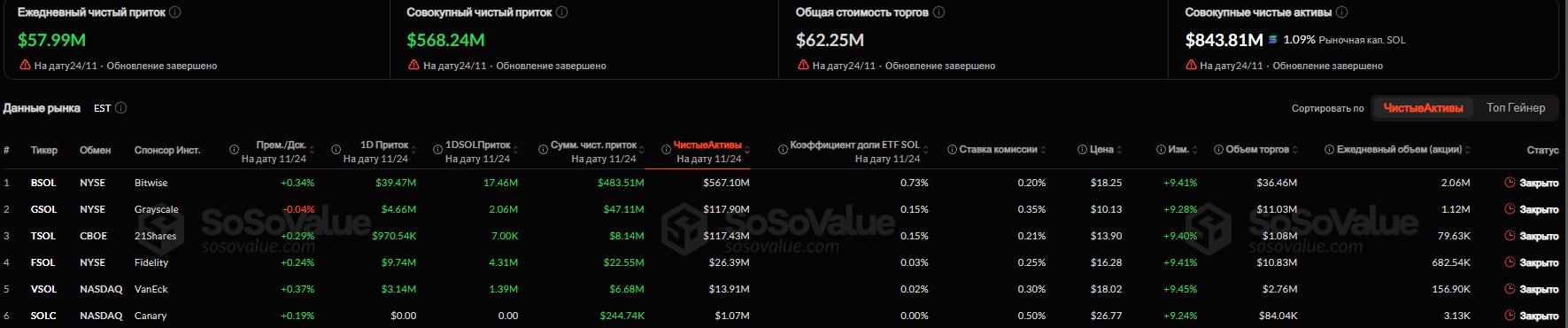Click info icon for ЧистыеАктивы column
The height and width of the screenshot is (328, 1568).
click(667, 149)
